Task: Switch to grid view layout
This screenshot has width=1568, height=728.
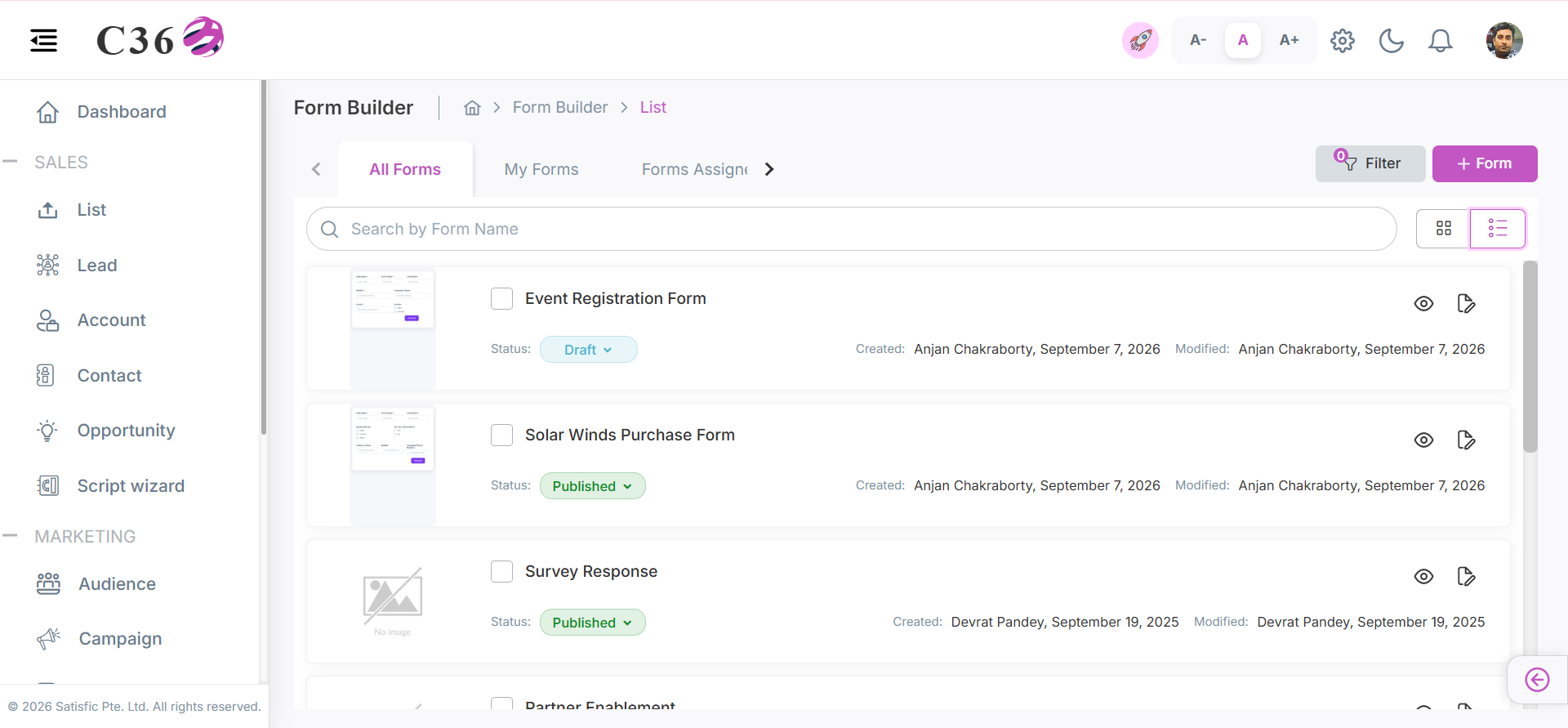Action: pyautogui.click(x=1443, y=229)
